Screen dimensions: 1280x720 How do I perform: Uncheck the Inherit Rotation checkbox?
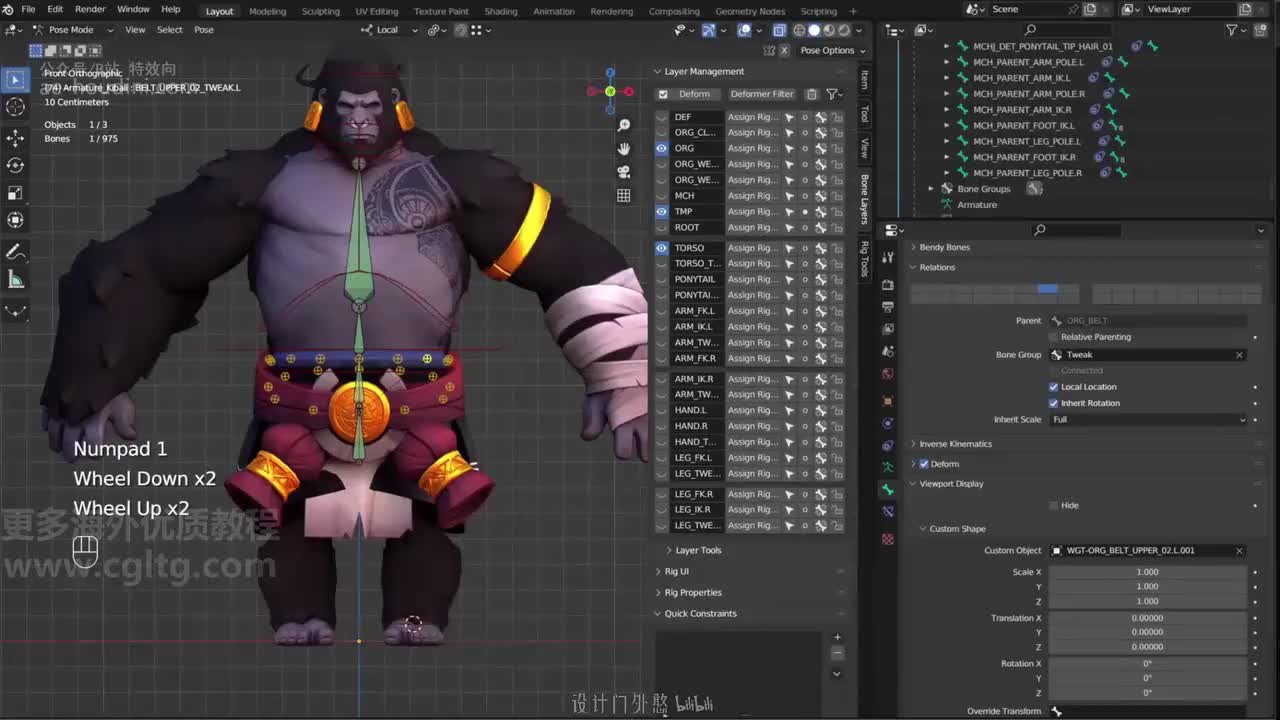[x=1053, y=403]
